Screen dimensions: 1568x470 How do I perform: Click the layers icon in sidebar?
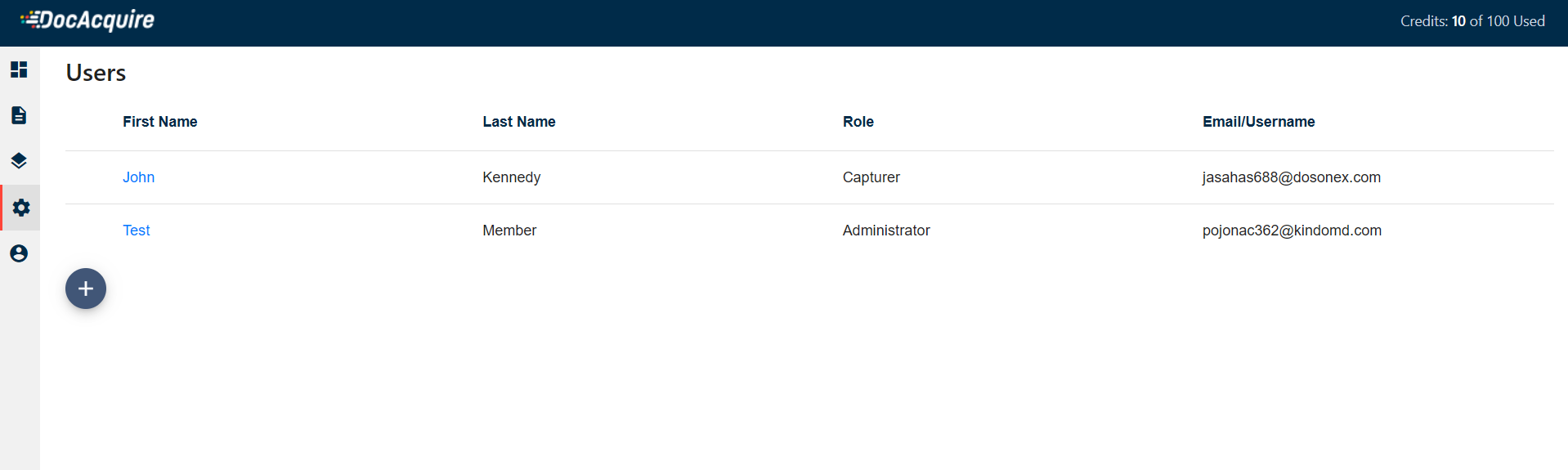19,161
